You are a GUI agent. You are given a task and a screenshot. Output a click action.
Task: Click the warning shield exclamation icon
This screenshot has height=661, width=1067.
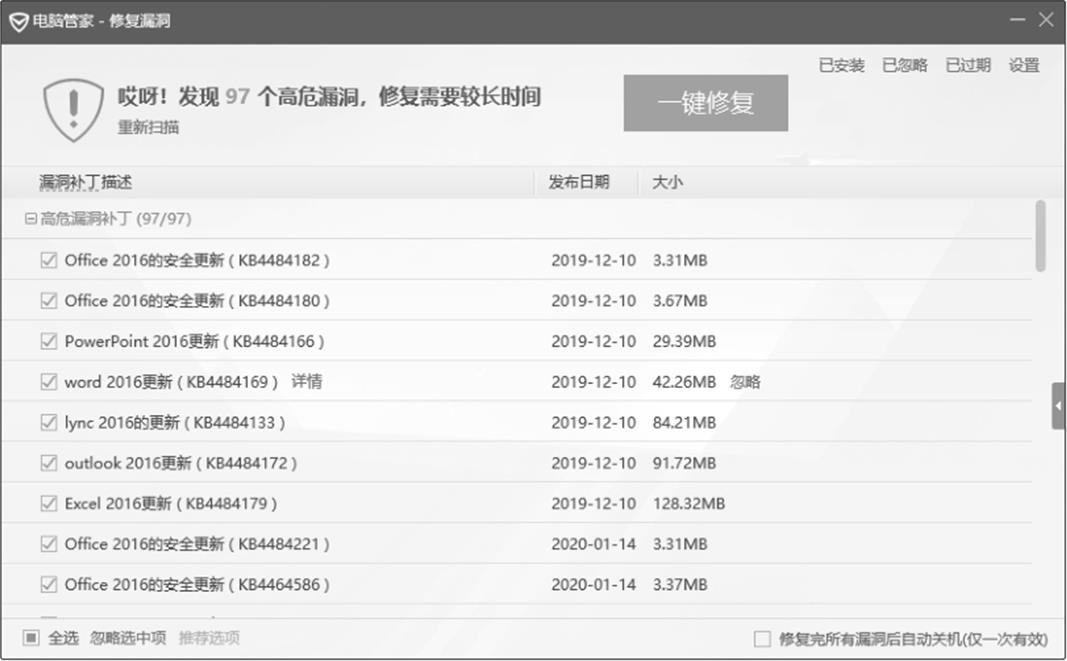click(73, 108)
